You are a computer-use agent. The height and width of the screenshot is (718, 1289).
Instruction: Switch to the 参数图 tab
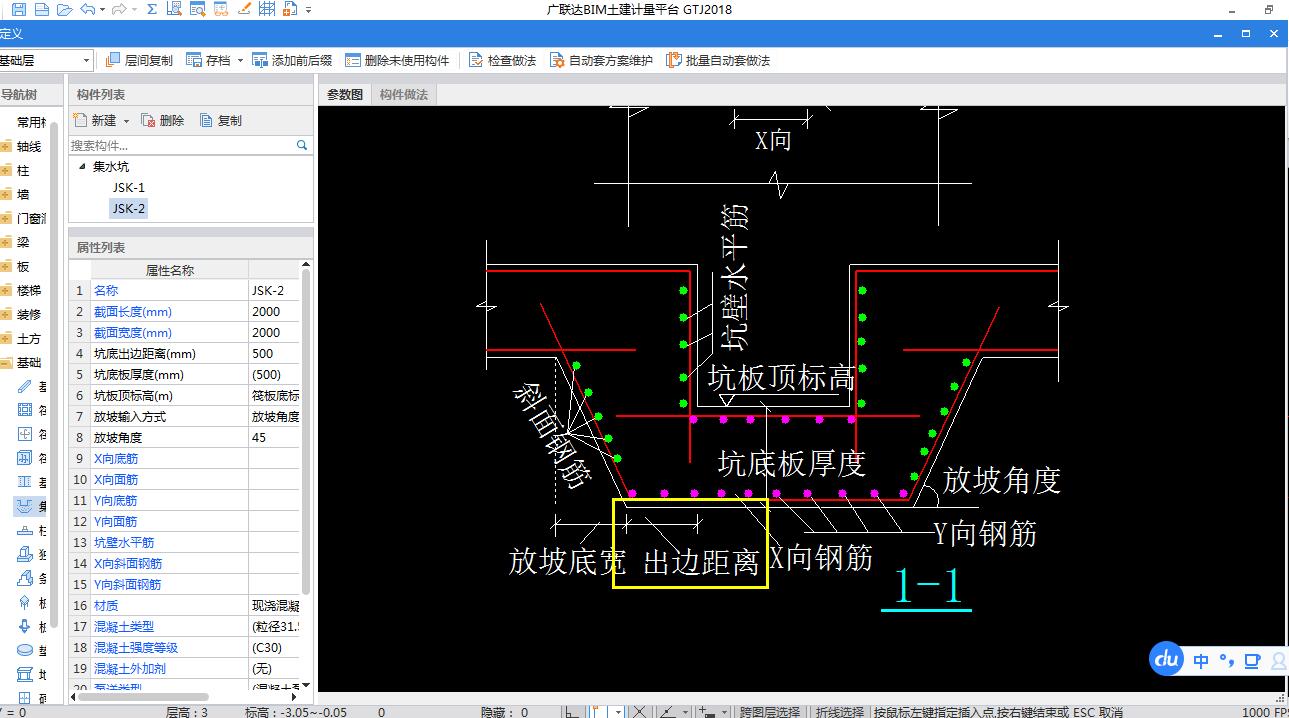[x=345, y=94]
